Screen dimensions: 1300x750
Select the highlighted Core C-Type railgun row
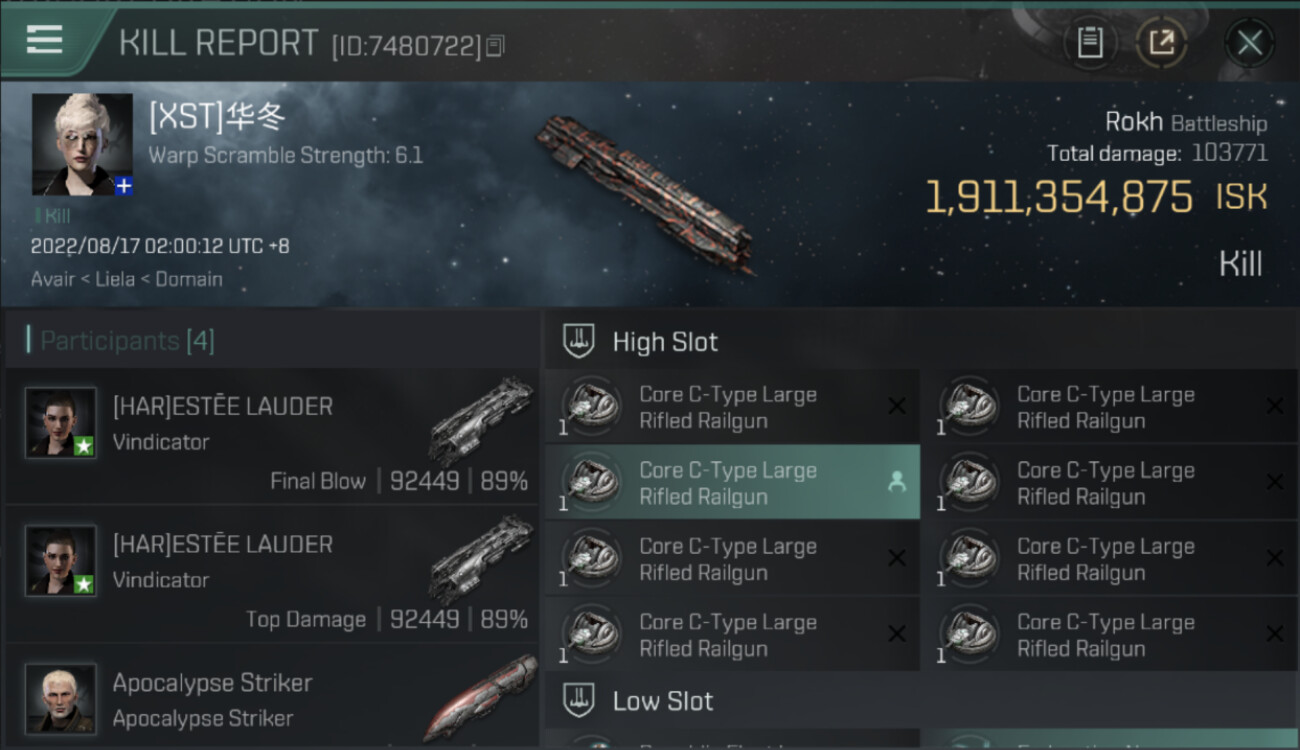pos(732,483)
